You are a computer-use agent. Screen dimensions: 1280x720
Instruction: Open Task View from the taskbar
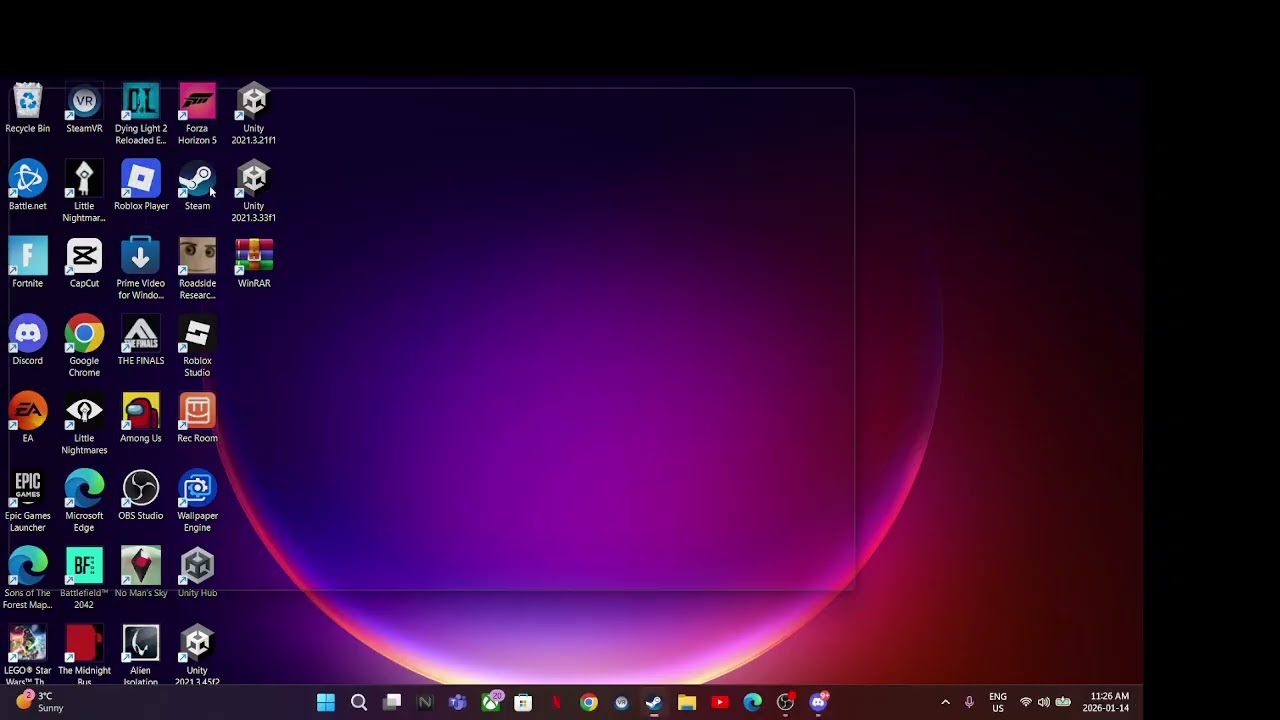click(x=392, y=703)
